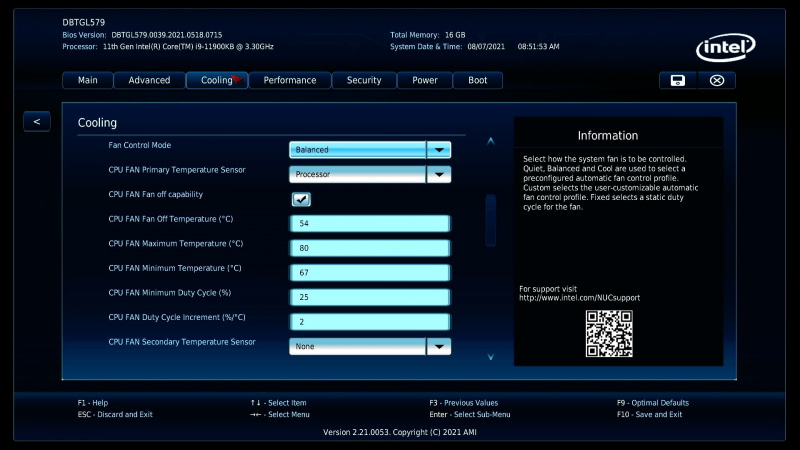This screenshot has height=450, width=800.
Task: Click the Information panel heading
Action: 608,136
